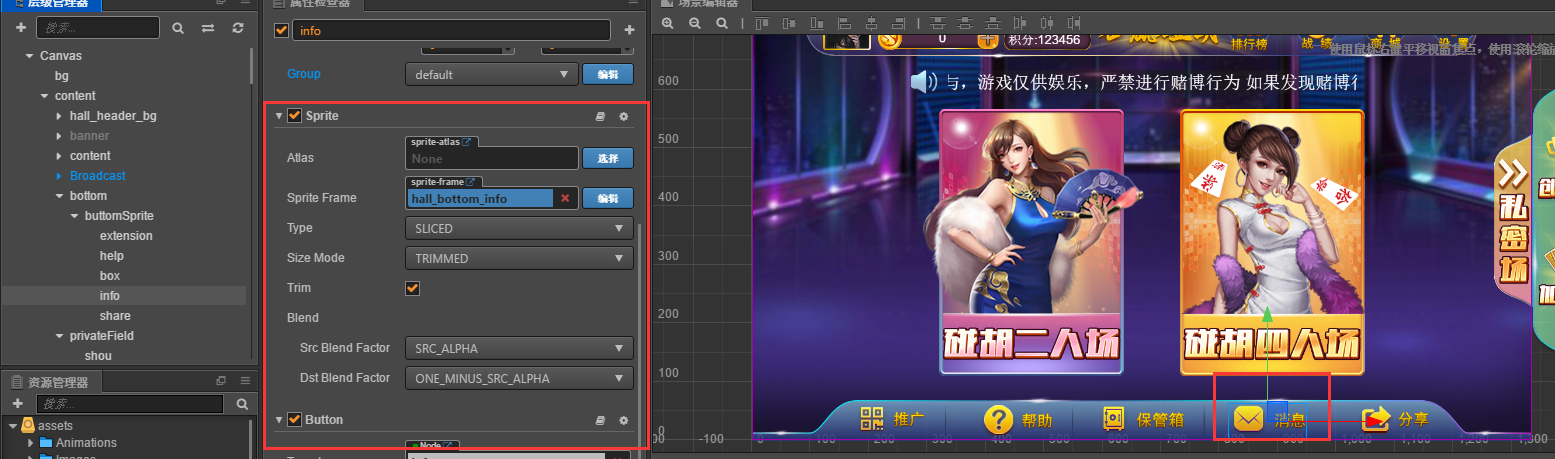This screenshot has width=1555, height=459.
Task: Collapse the Button component section
Action: (279, 420)
